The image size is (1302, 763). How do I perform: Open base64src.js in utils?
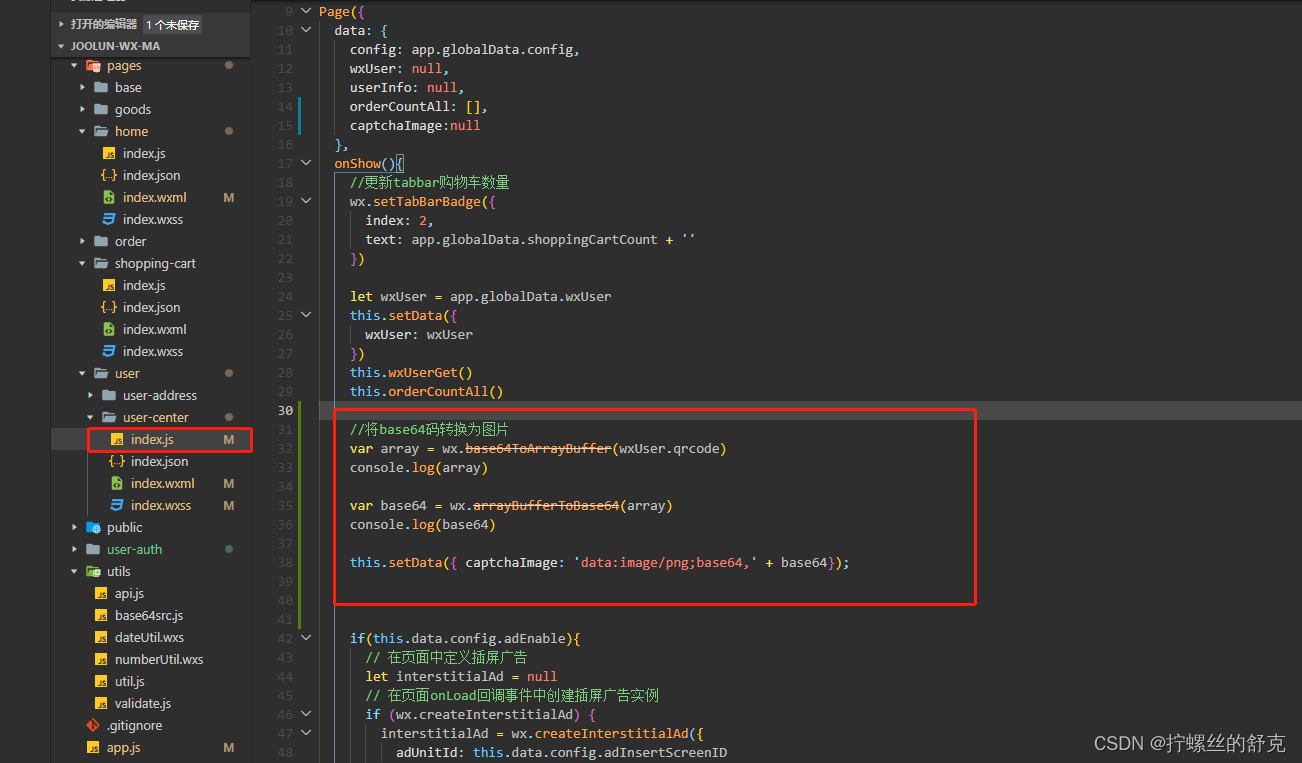point(150,616)
